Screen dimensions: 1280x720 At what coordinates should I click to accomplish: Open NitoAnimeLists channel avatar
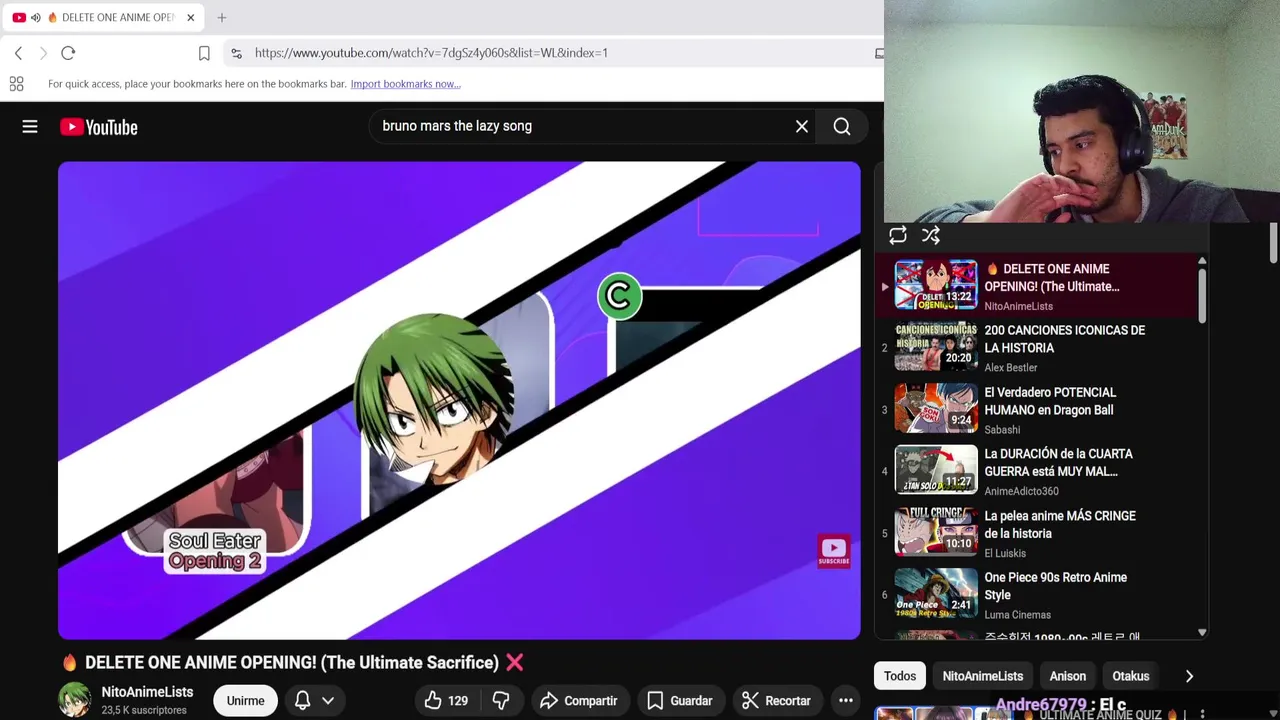tap(74, 700)
